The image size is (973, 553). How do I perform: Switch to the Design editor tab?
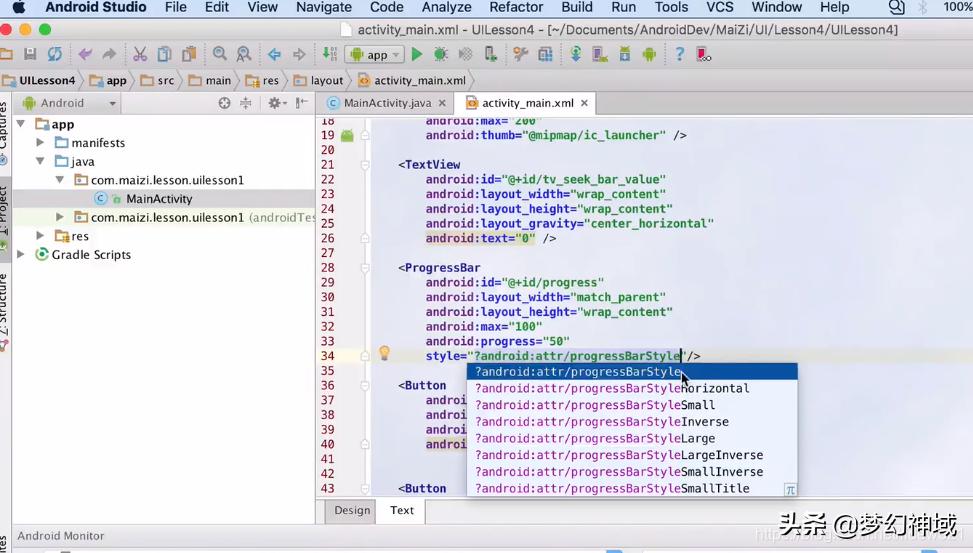point(352,510)
